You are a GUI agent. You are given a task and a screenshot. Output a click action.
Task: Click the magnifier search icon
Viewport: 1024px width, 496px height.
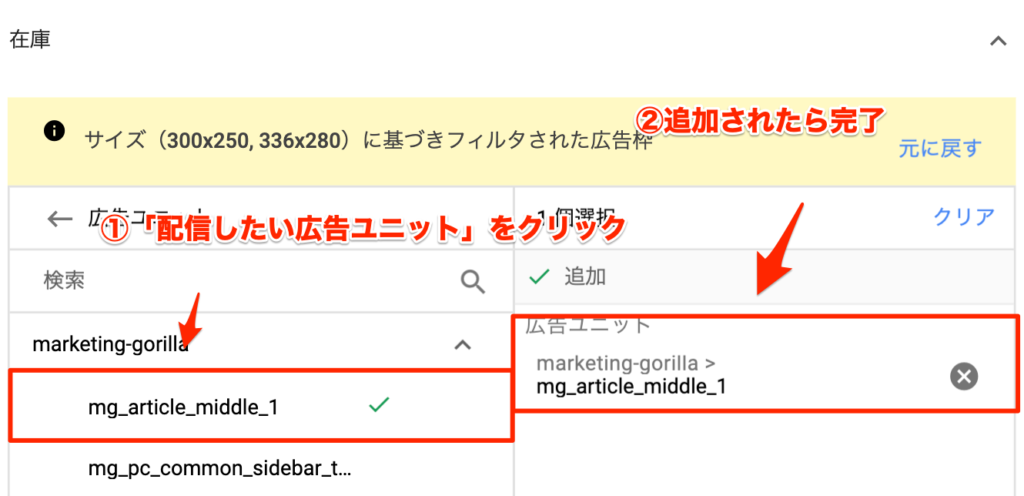(473, 282)
